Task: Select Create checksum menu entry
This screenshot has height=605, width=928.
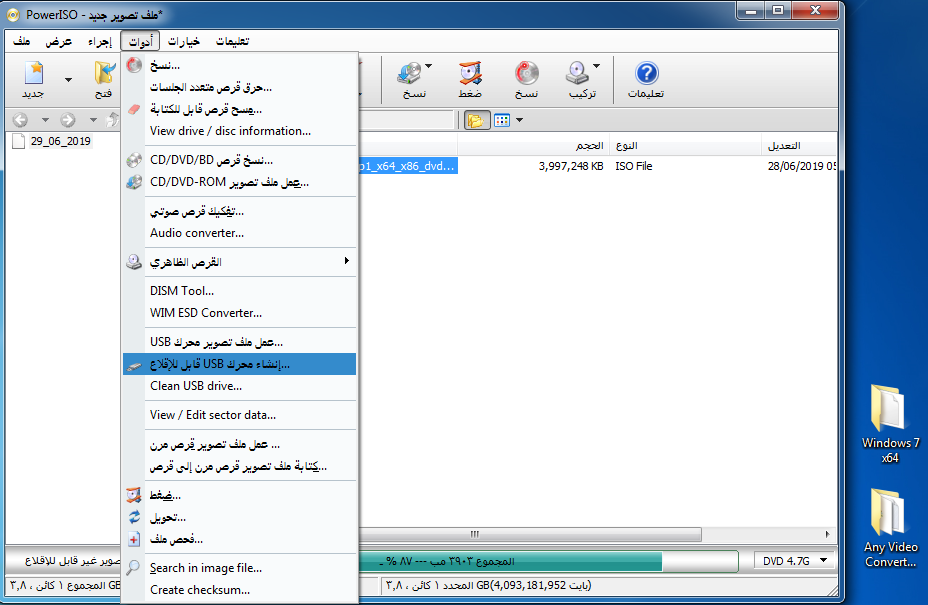Action: coord(239,590)
